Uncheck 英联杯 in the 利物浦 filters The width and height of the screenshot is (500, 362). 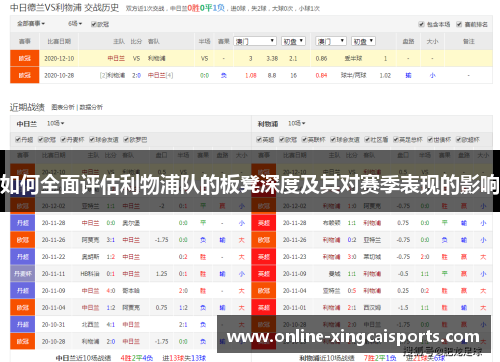(305, 139)
